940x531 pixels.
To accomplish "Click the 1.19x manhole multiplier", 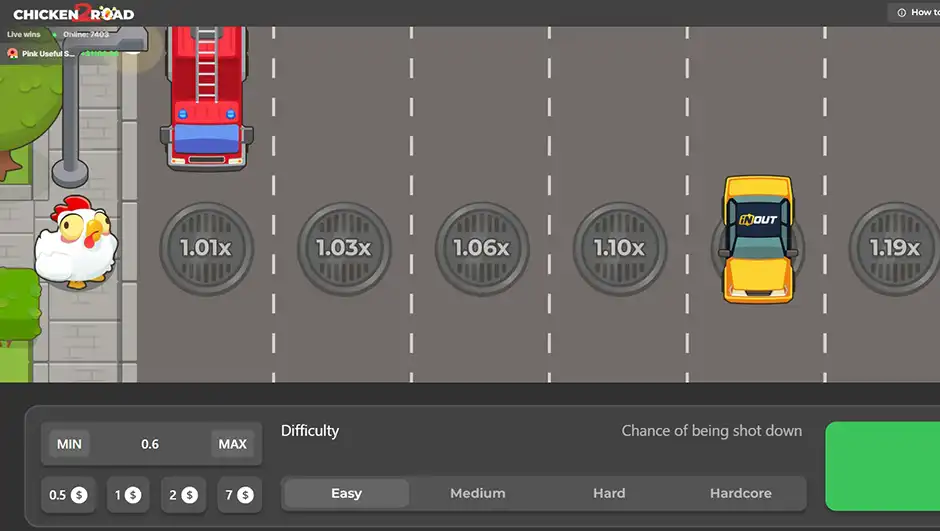I will point(894,248).
